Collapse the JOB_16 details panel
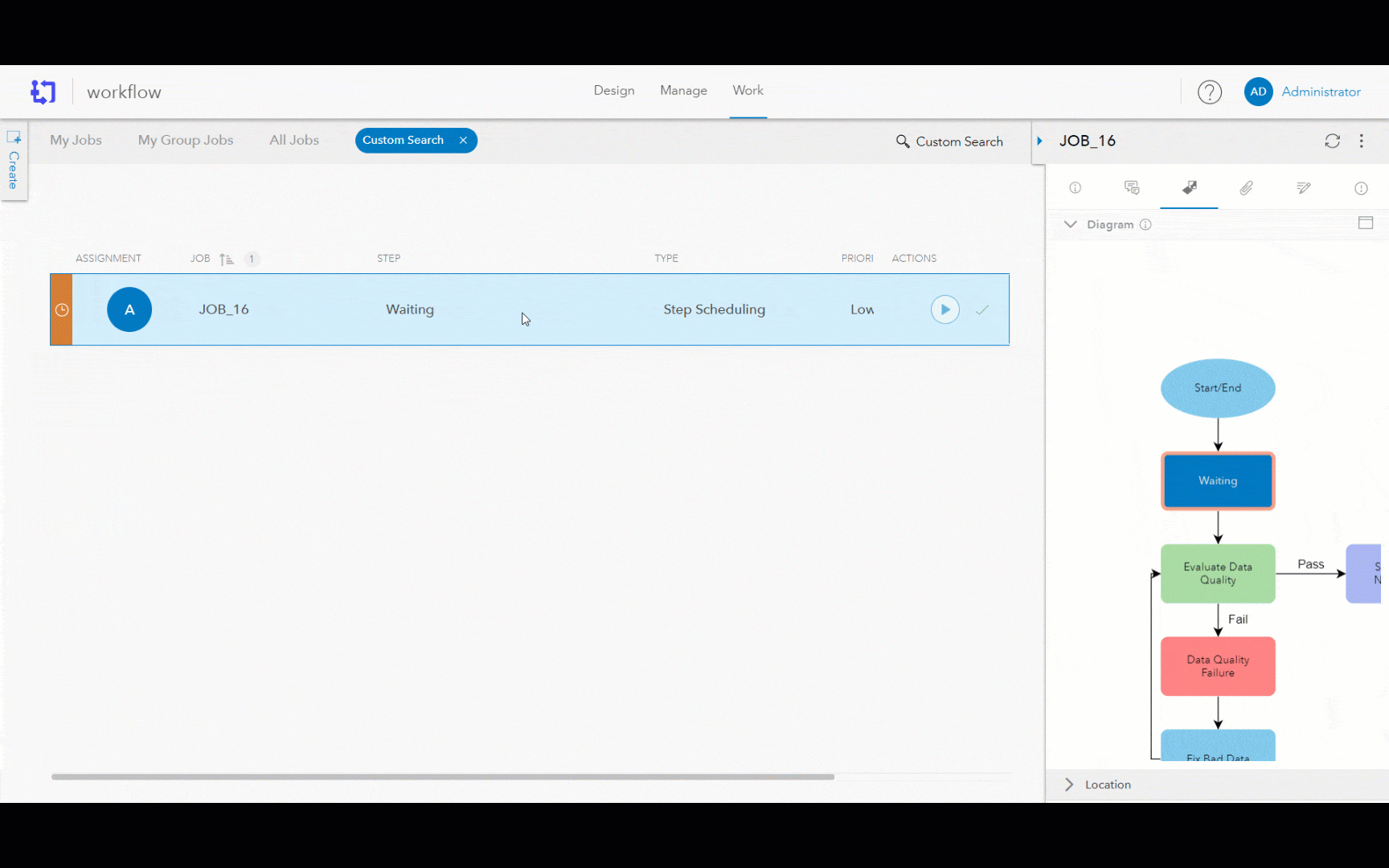This screenshot has width=1389, height=868. [x=1039, y=141]
